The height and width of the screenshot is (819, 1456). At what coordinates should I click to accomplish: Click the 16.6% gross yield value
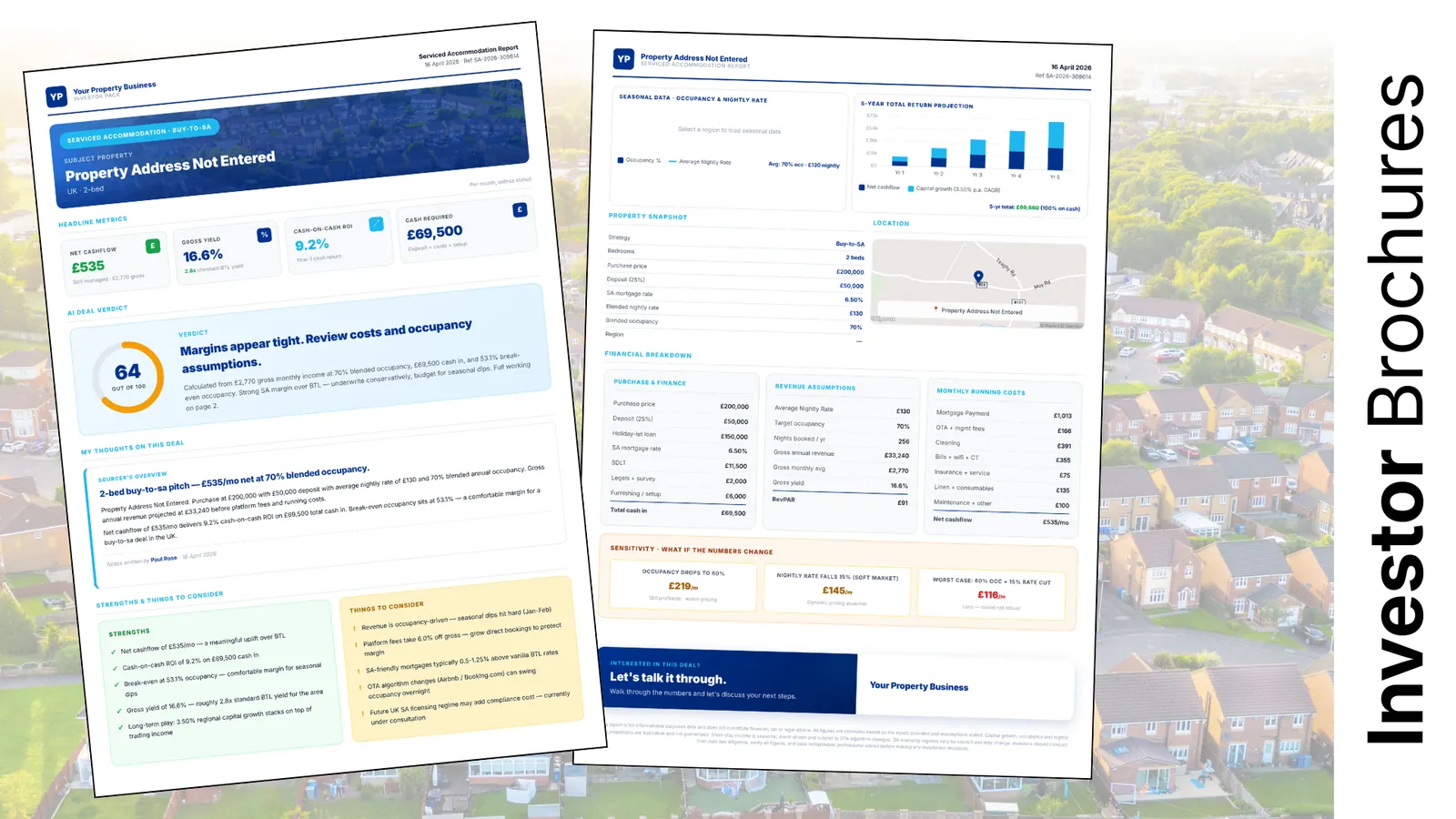(x=203, y=256)
